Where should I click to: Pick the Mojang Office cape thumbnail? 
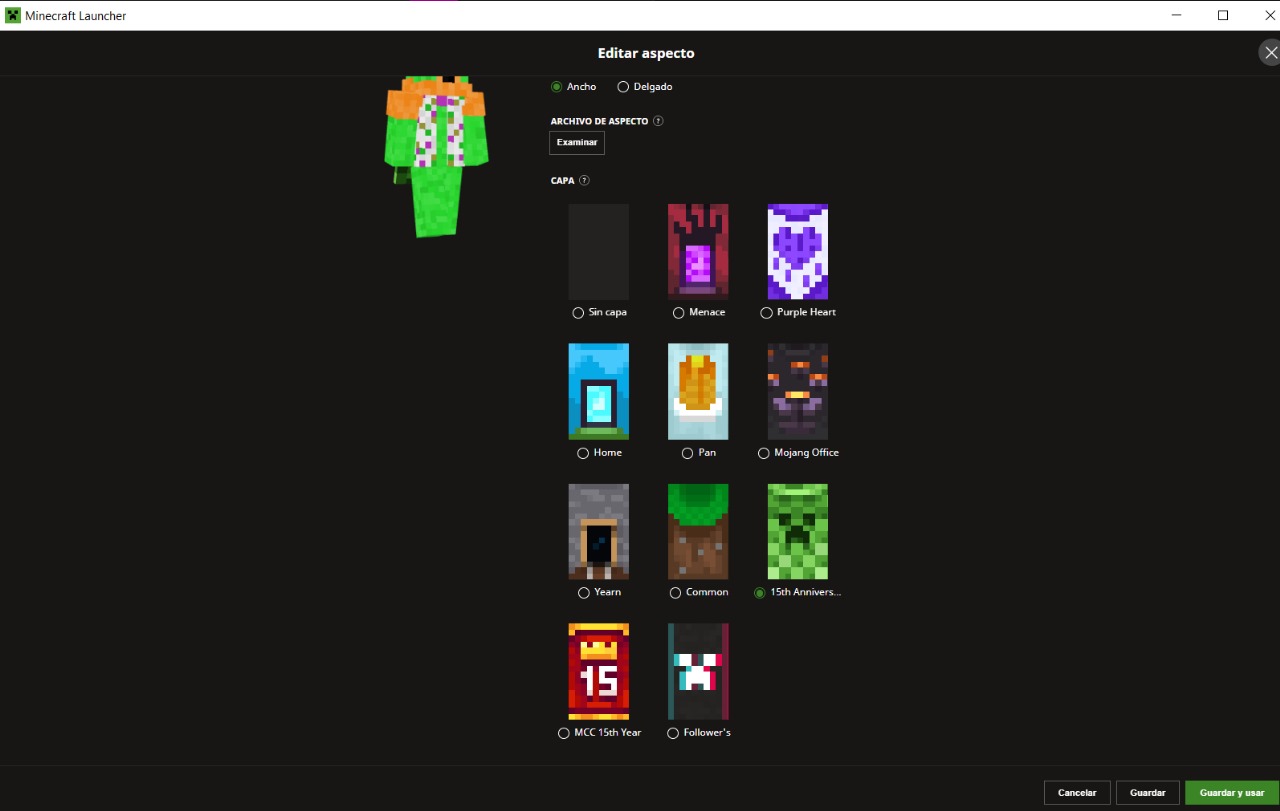pos(798,392)
